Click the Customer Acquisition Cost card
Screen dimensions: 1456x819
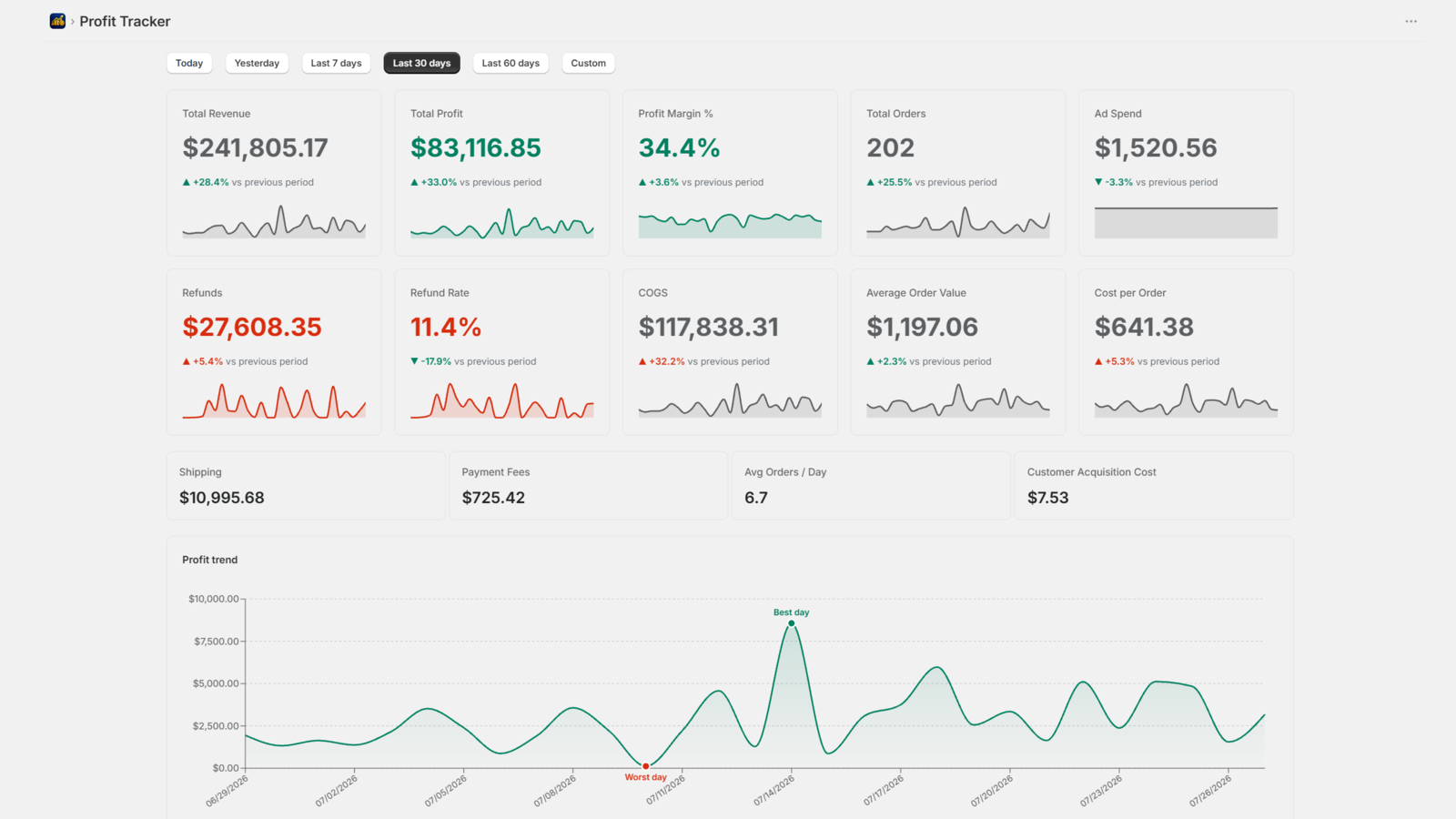(1154, 486)
